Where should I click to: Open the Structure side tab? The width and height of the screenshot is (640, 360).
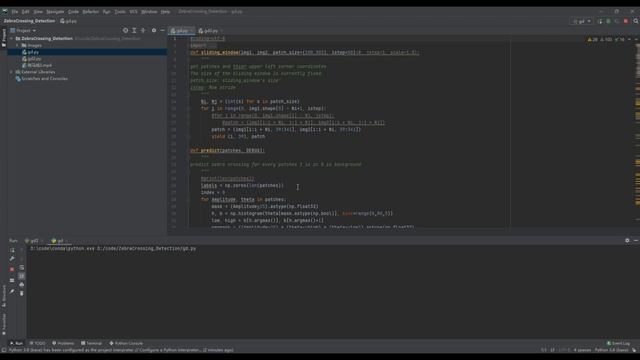coord(4,296)
